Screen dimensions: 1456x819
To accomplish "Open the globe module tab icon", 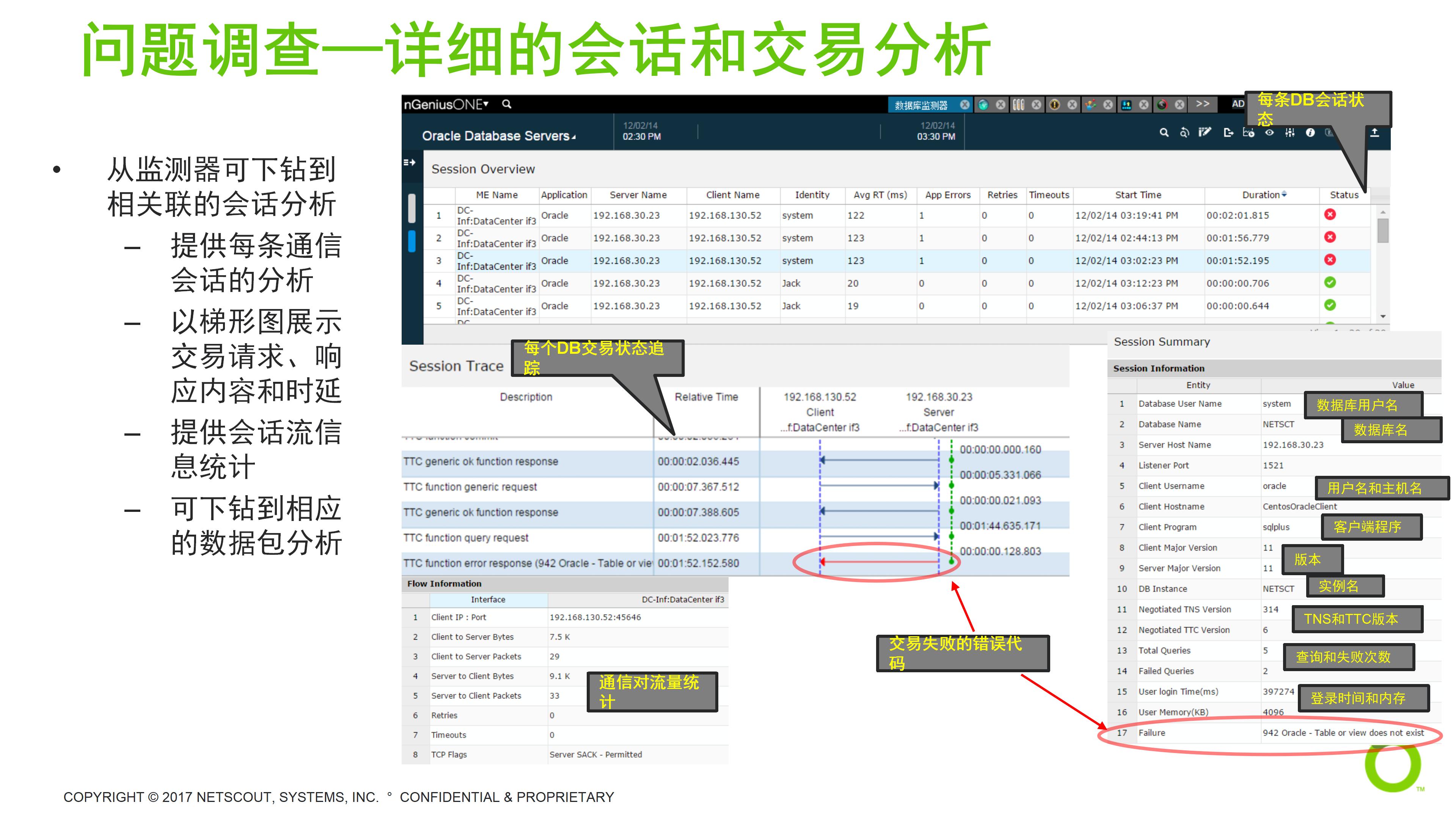I will [x=983, y=105].
